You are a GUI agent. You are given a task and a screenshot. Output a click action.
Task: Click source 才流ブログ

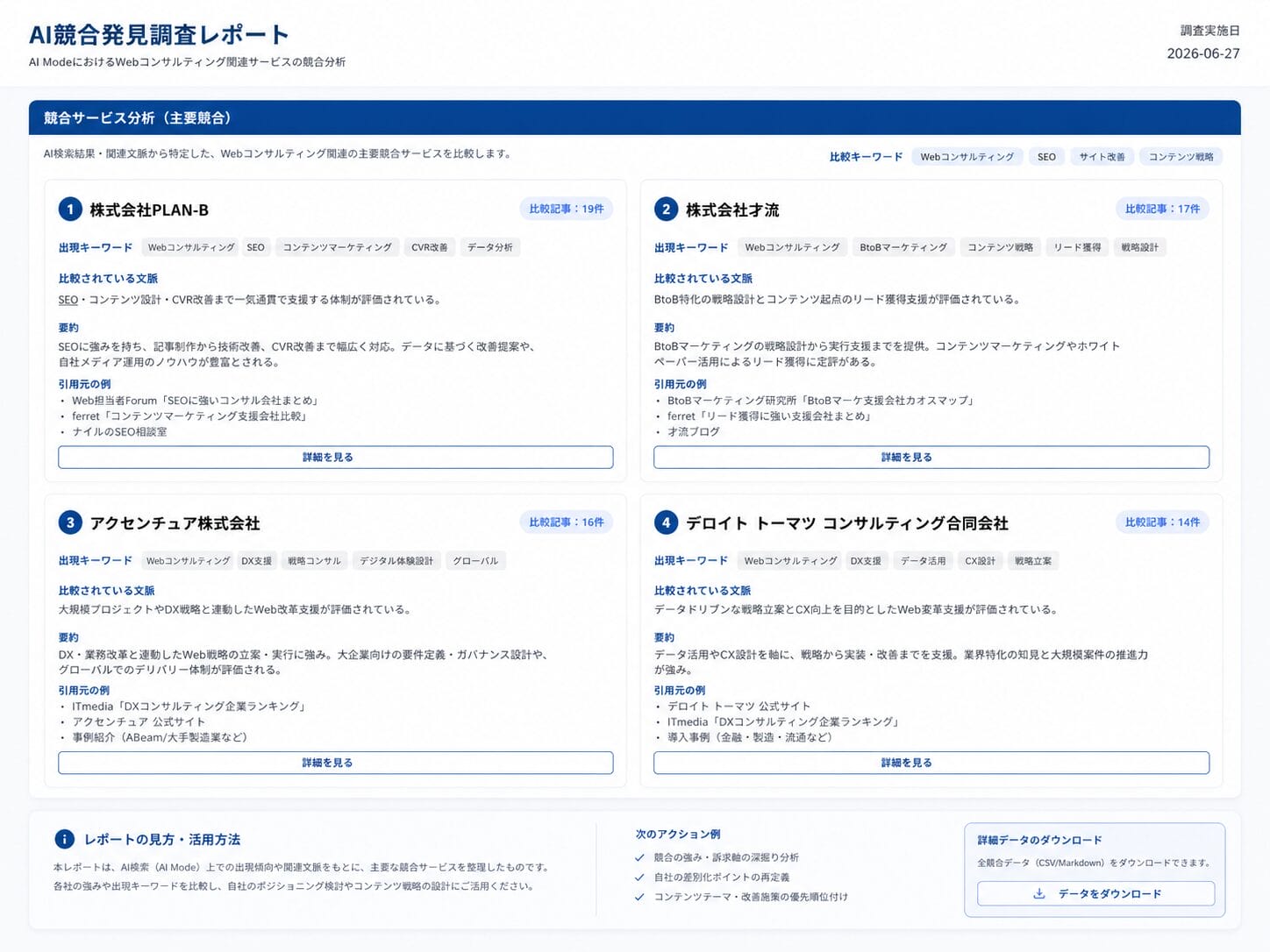pyautogui.click(x=693, y=432)
